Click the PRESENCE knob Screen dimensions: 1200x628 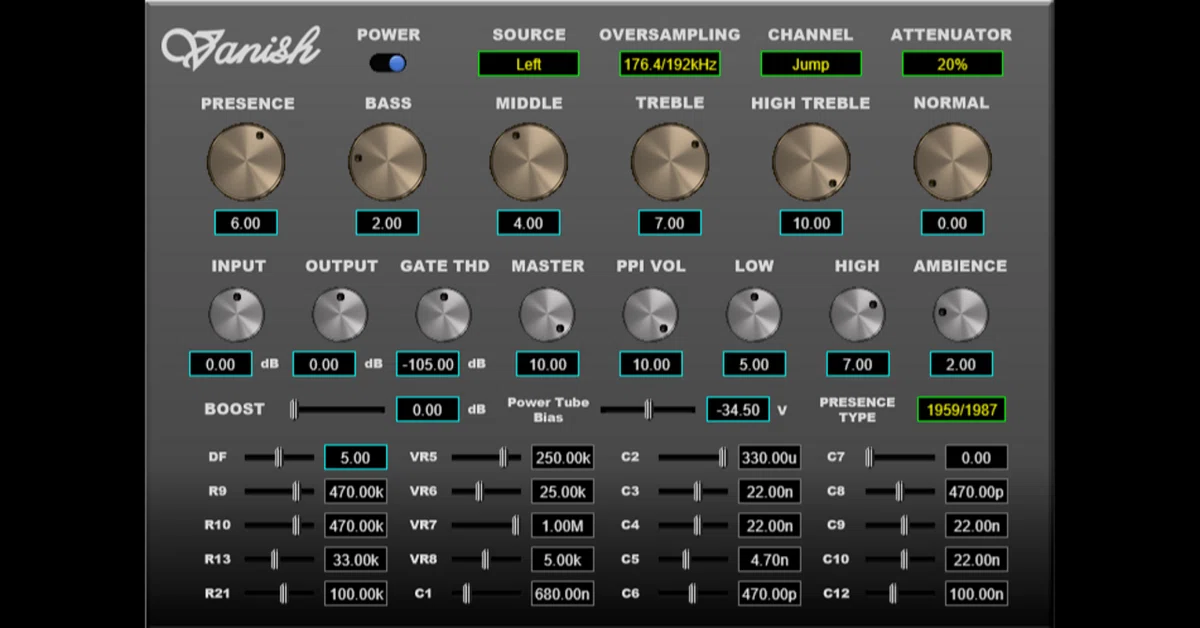[x=246, y=161]
